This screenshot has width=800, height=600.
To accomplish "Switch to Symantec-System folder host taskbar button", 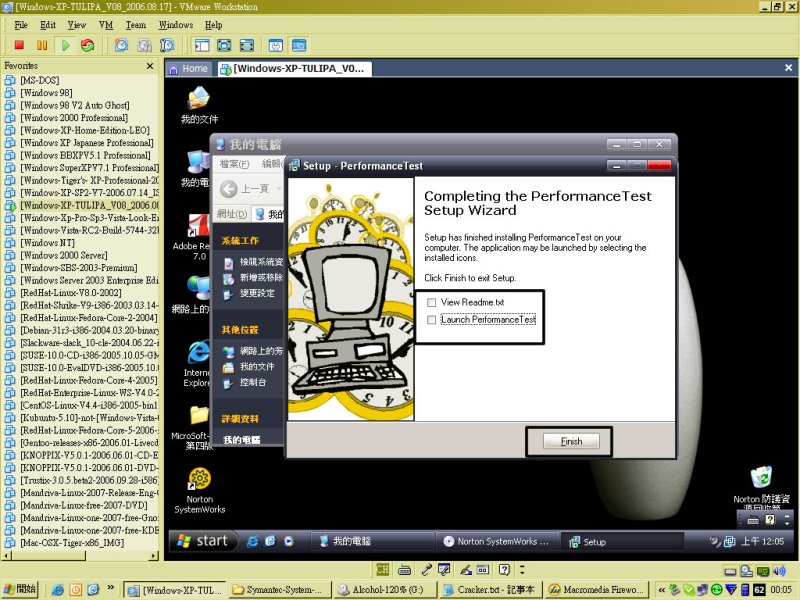I will 280,589.
